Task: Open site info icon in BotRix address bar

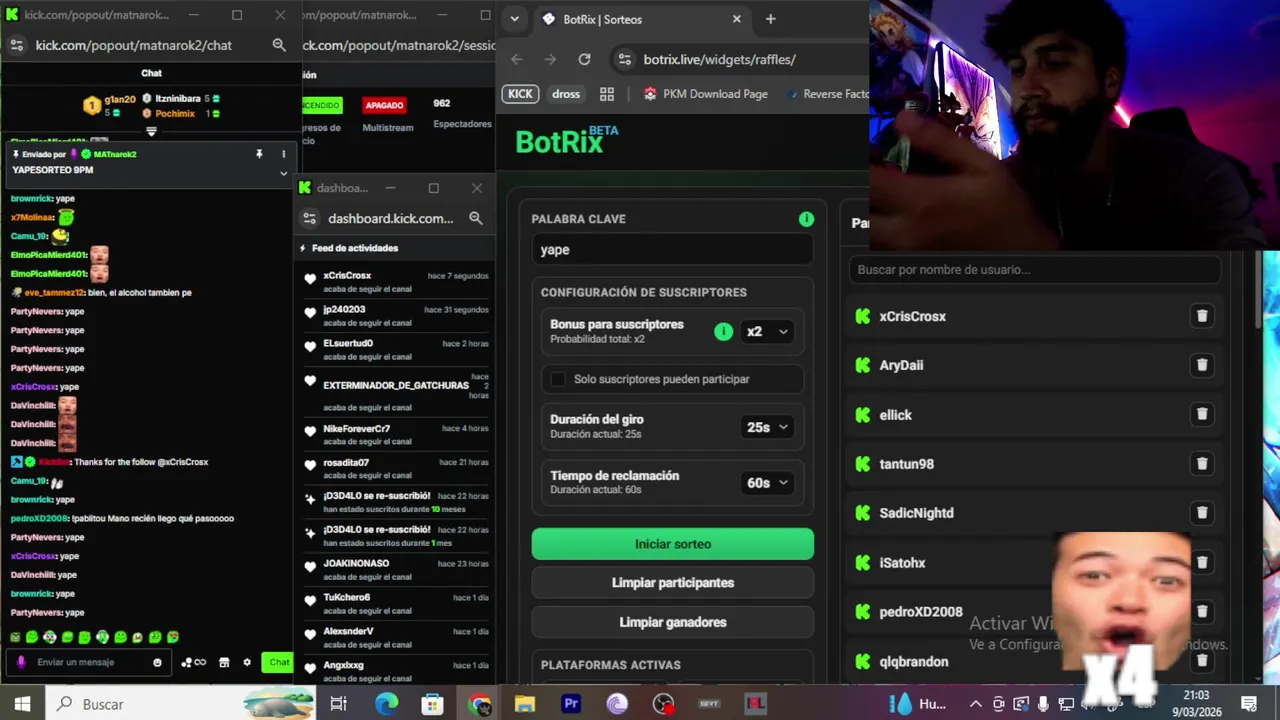Action: coord(625,59)
